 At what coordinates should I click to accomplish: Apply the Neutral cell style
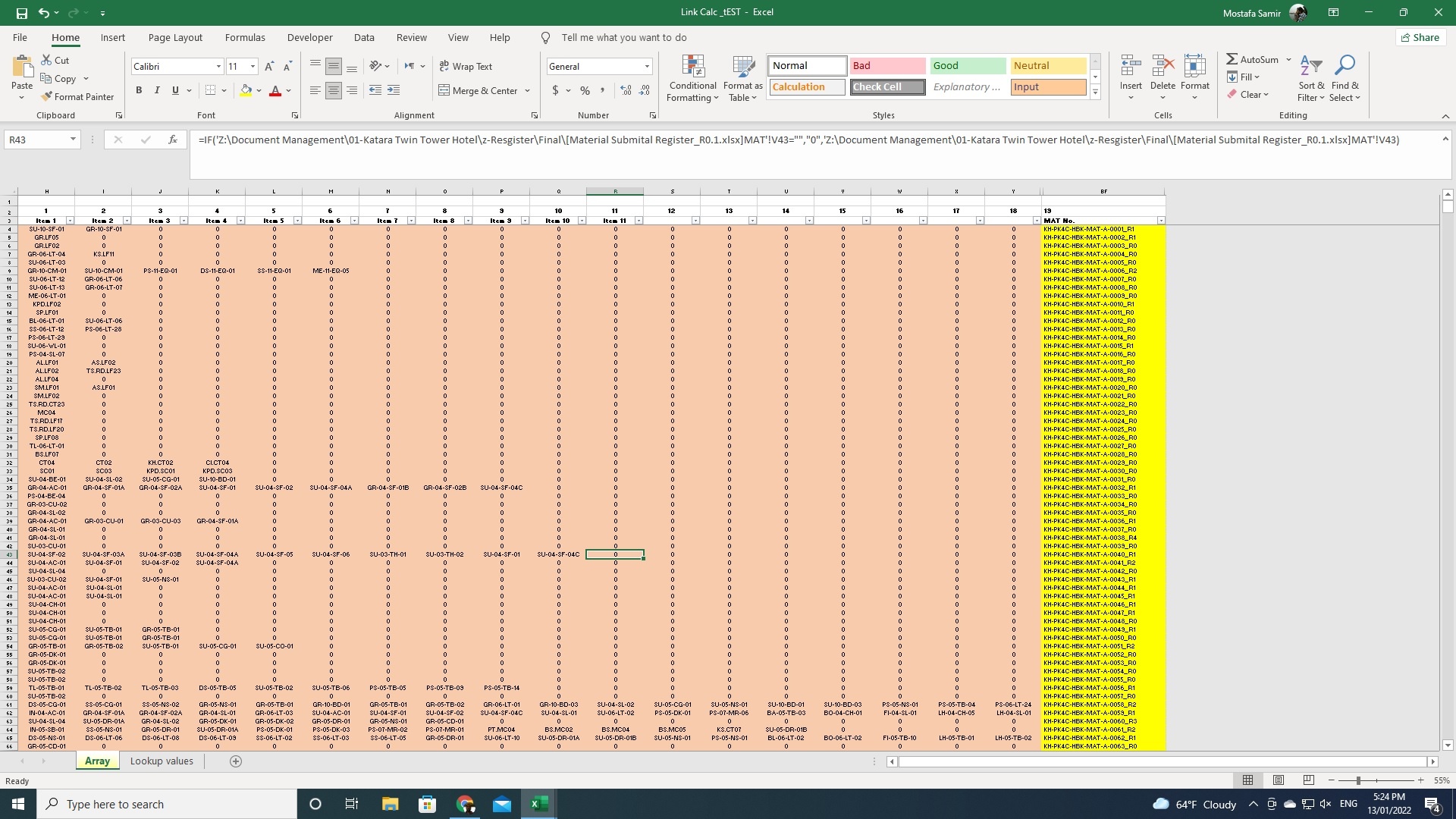[1049, 66]
